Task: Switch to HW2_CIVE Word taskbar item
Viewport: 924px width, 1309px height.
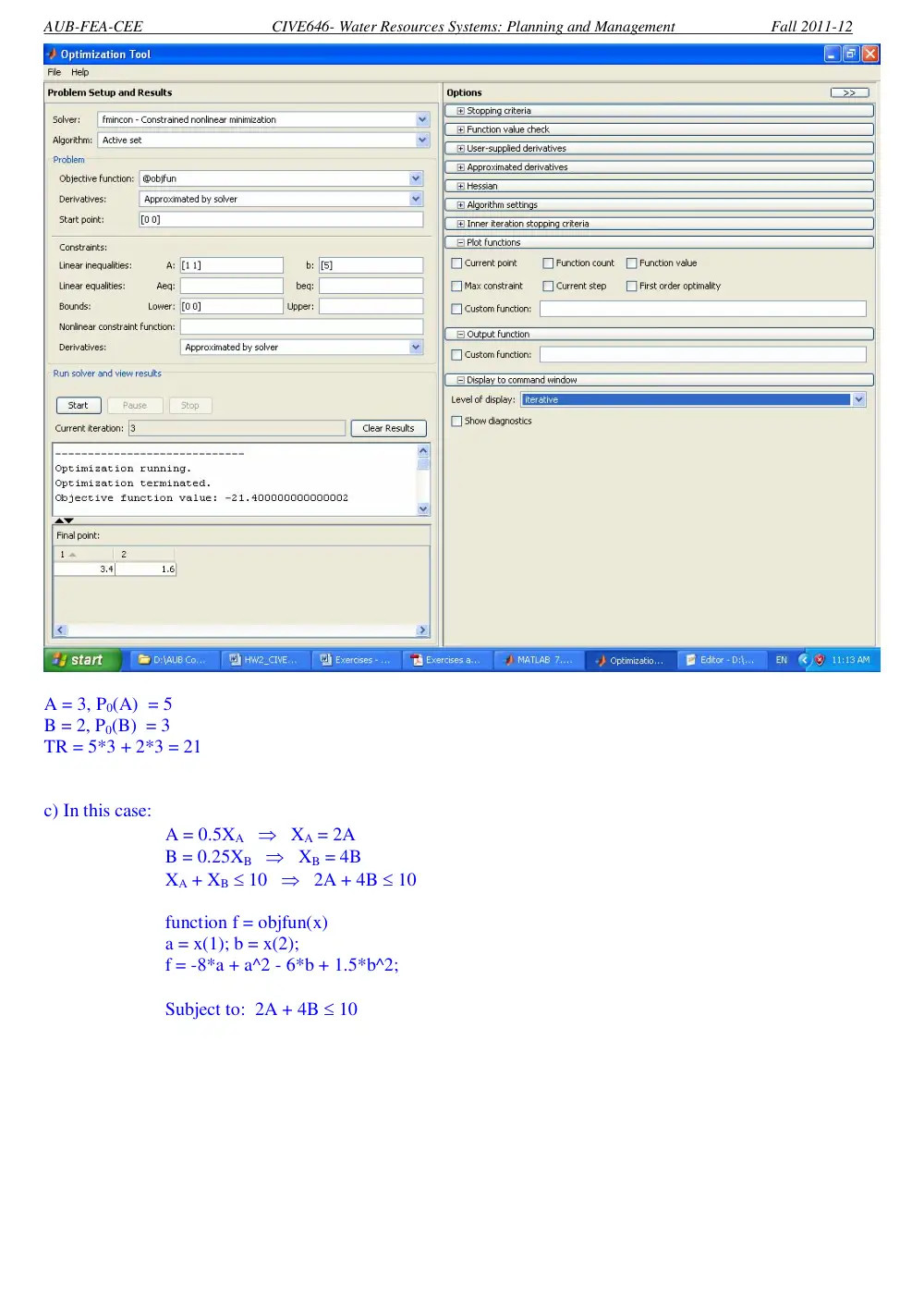Action: [x=265, y=660]
